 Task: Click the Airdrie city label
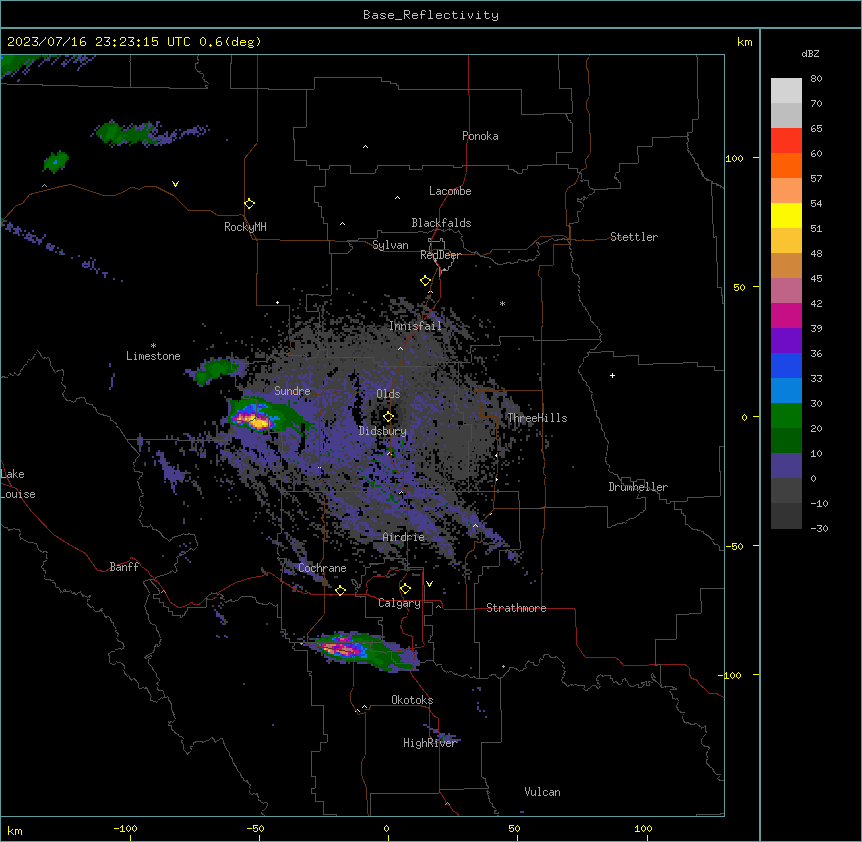[404, 537]
